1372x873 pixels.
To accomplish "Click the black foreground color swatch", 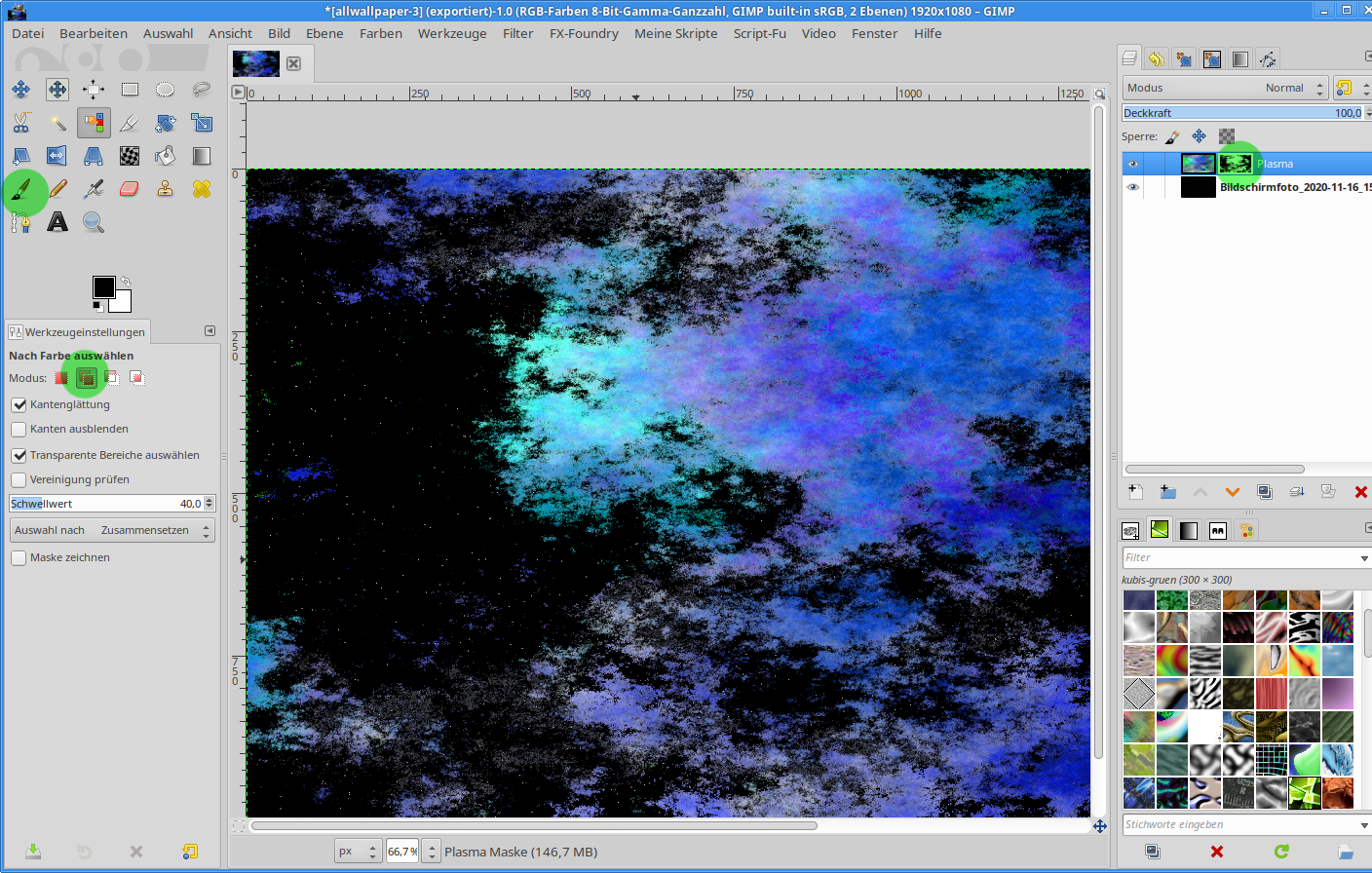I will coord(102,286).
